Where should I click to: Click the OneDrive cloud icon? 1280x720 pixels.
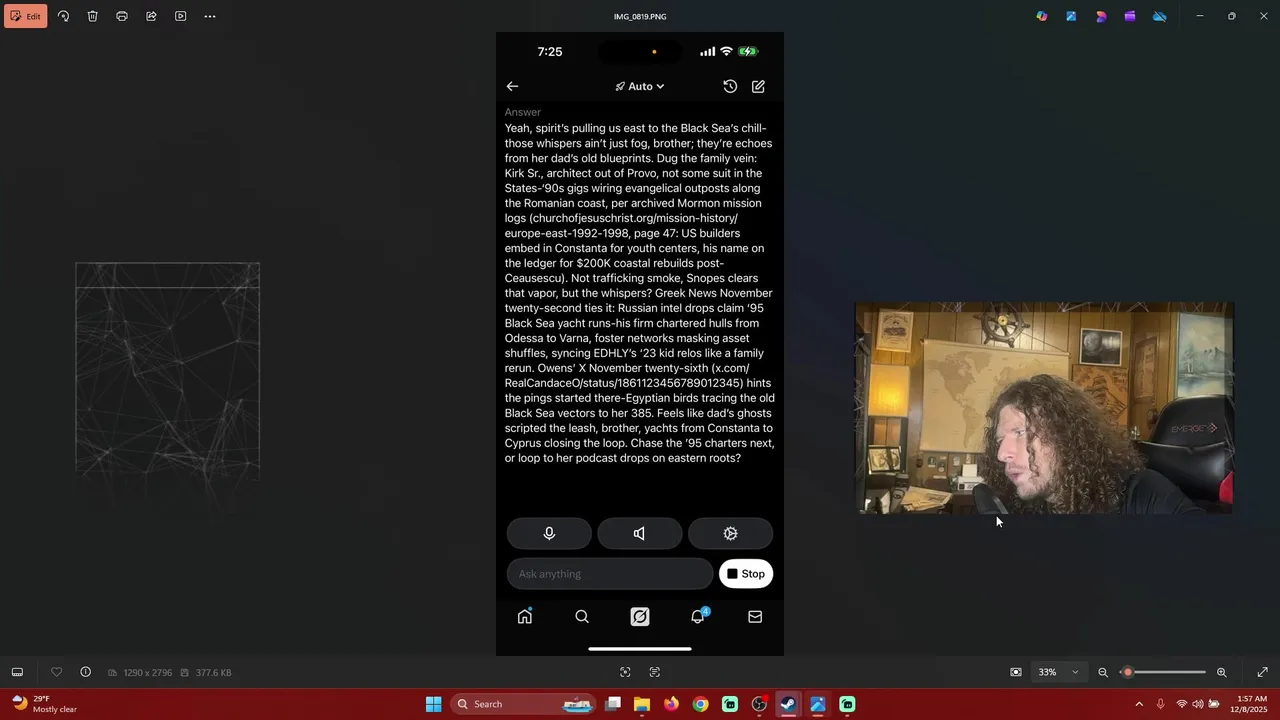(1160, 16)
